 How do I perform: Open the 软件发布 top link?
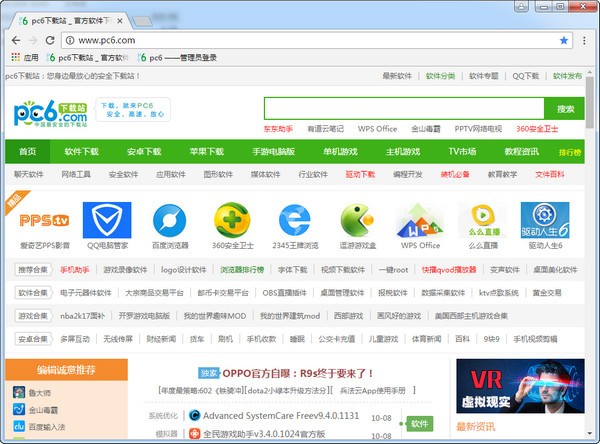pos(567,76)
